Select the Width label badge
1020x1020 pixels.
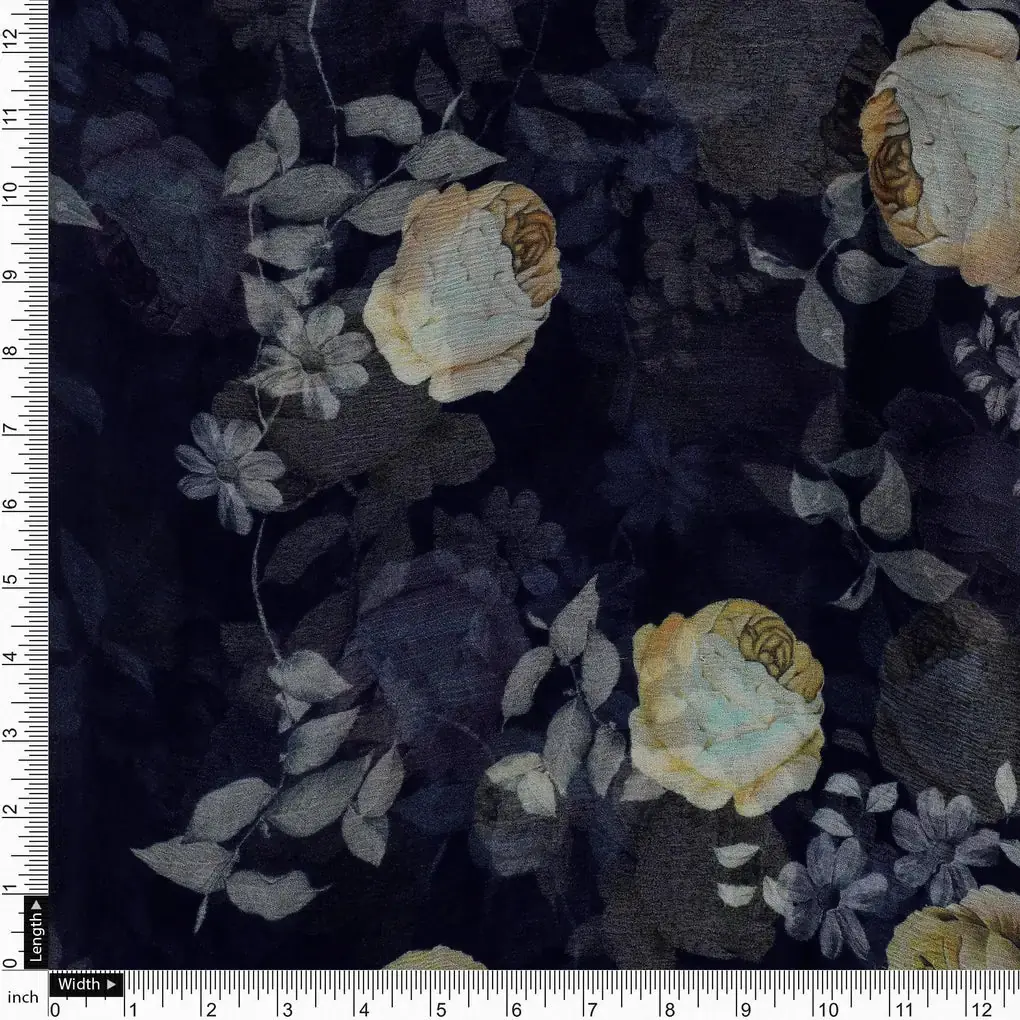[80, 984]
